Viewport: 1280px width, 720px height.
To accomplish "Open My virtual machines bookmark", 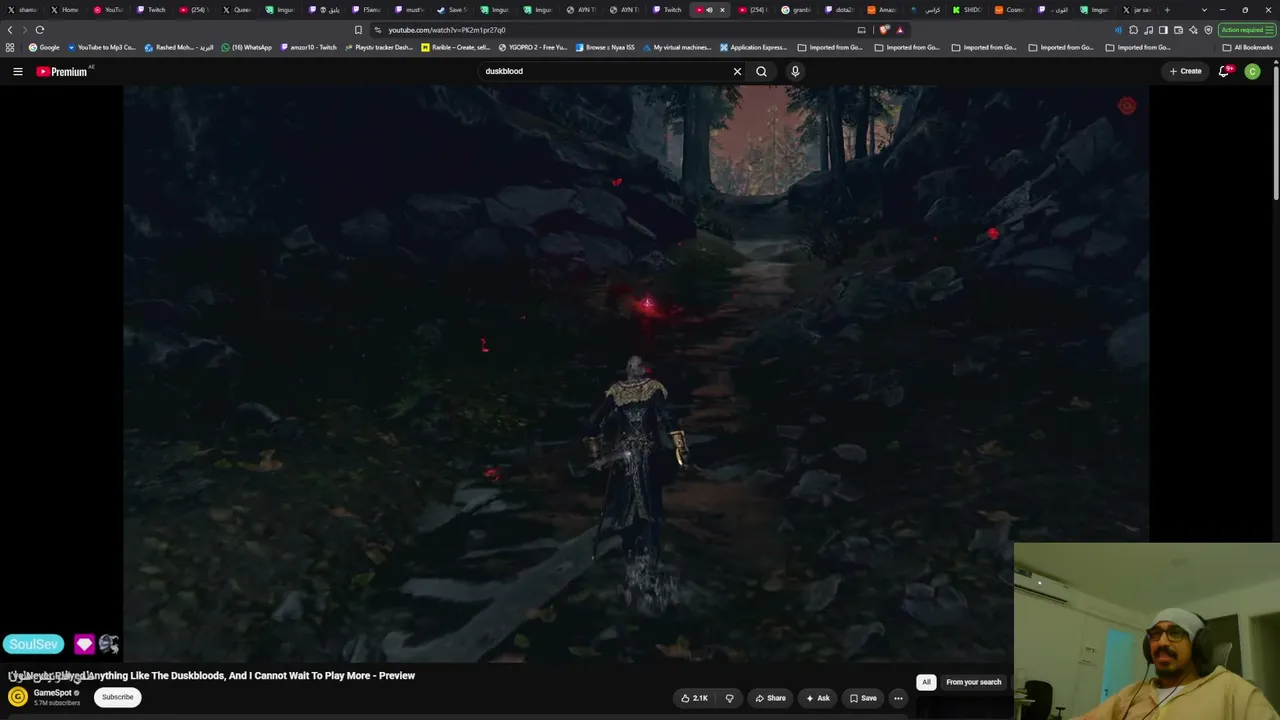I will [677, 47].
